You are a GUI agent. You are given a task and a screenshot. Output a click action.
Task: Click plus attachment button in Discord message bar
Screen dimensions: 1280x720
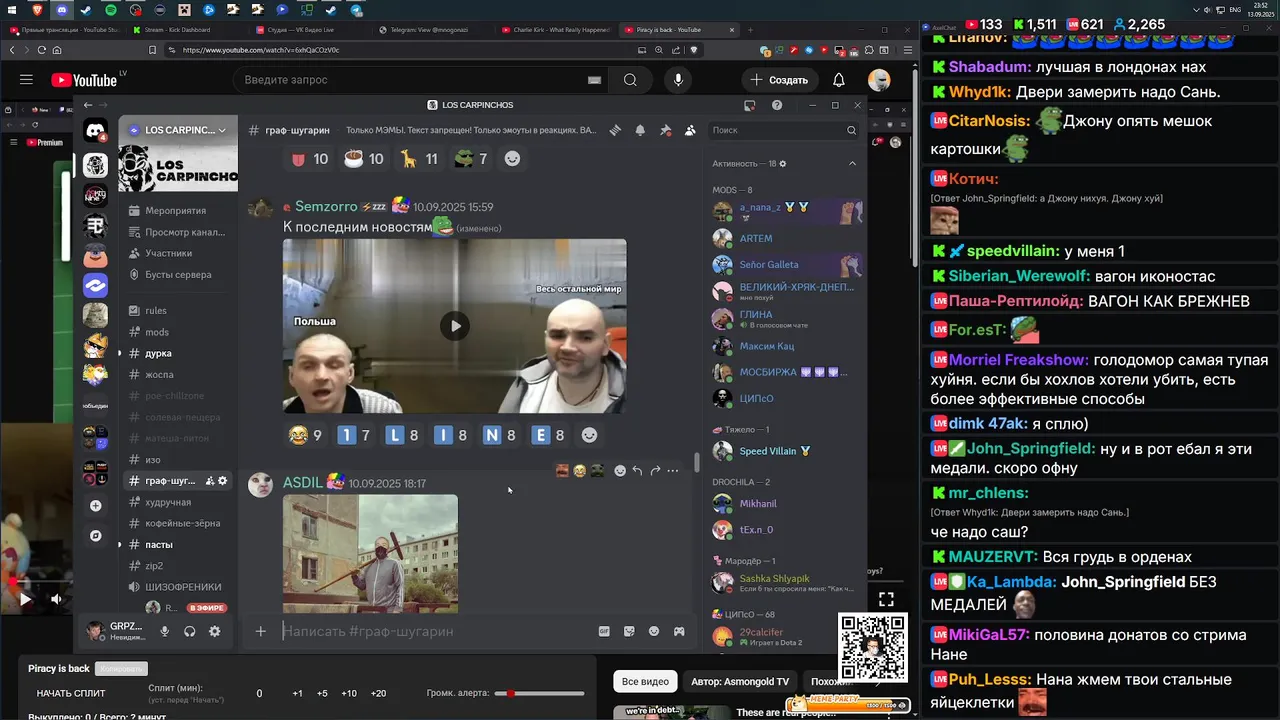[x=261, y=631]
